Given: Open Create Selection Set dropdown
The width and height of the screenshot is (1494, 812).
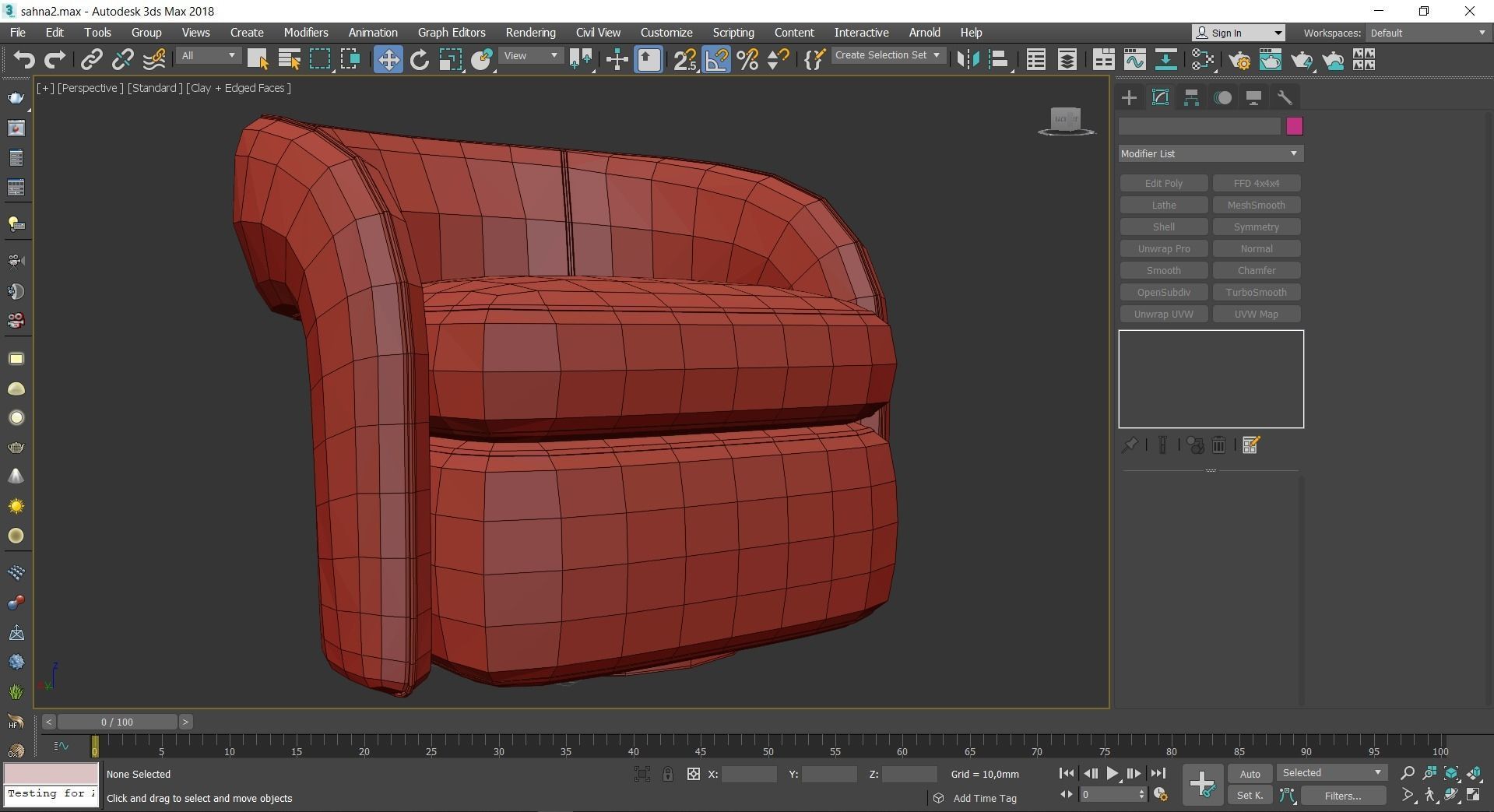Looking at the screenshot, I should click(x=888, y=55).
